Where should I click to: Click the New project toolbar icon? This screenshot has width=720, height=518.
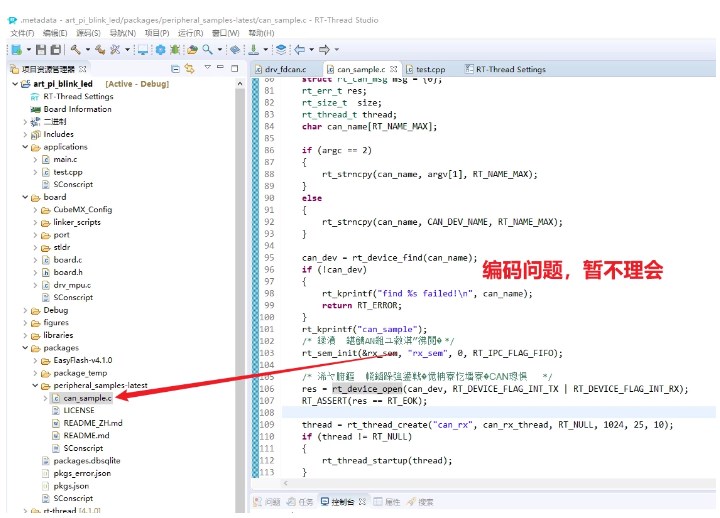click(x=17, y=50)
